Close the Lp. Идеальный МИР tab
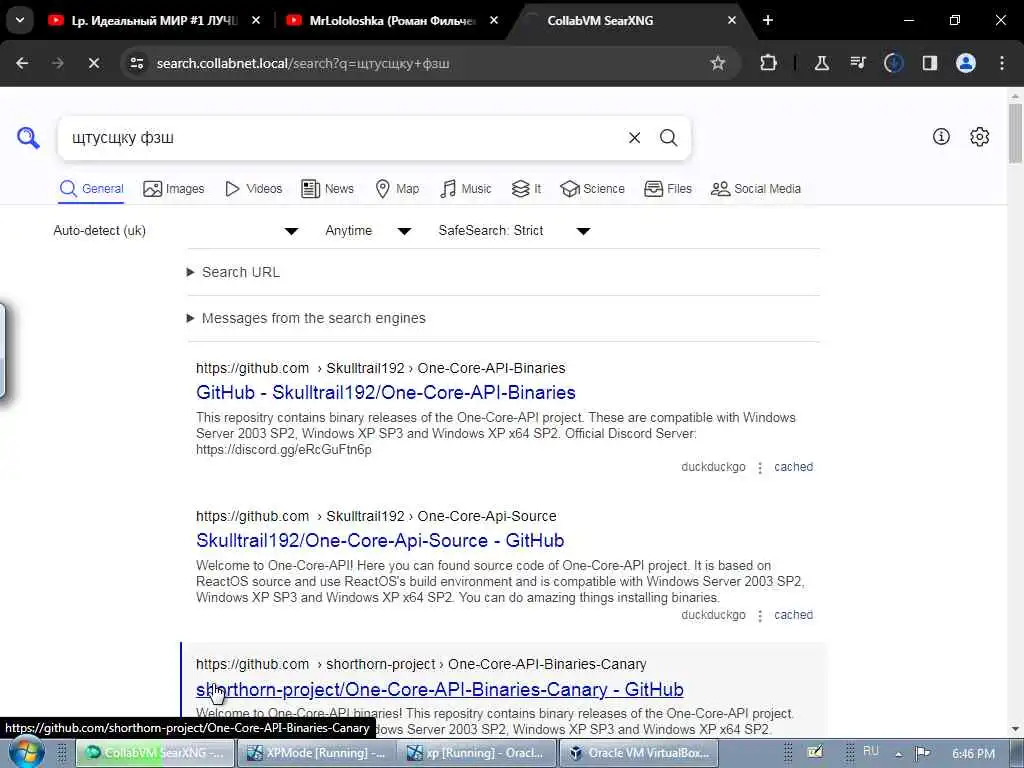 [256, 20]
